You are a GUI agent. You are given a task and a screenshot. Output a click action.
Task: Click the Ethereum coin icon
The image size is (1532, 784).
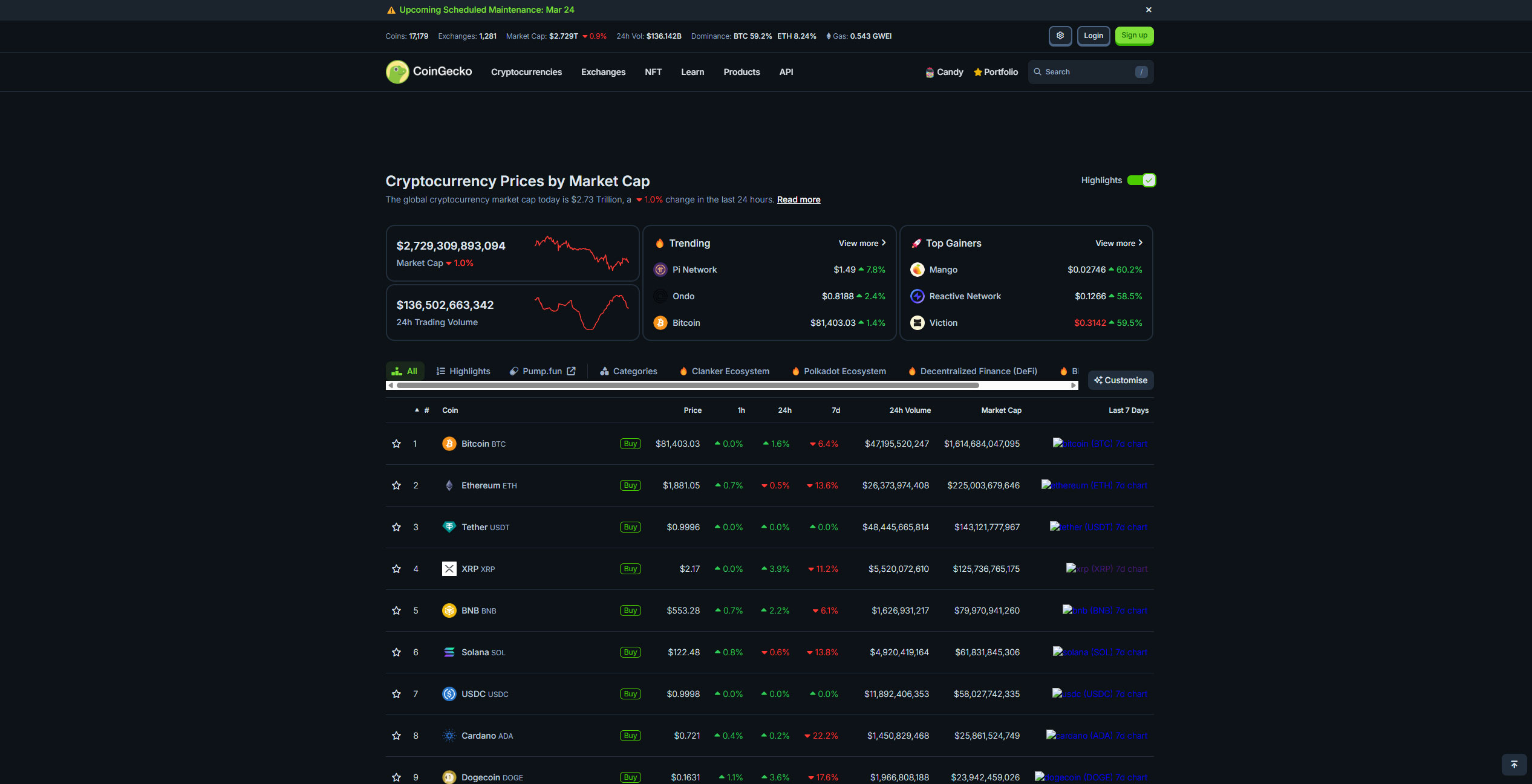pyautogui.click(x=449, y=485)
